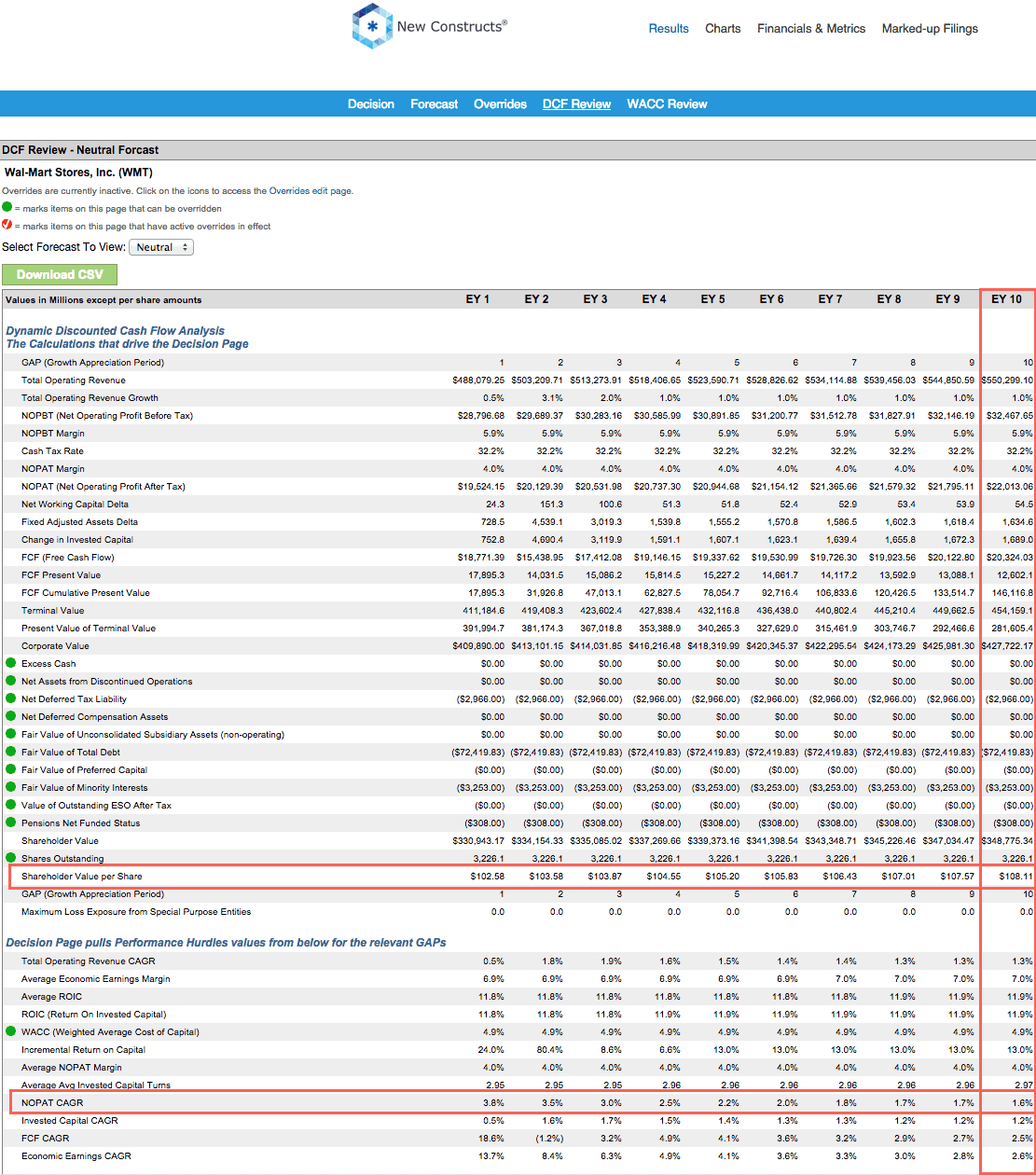Click the red checkmark legend icon for active overrides
Image resolution: width=1036 pixels, height=1175 pixels.
(7, 225)
